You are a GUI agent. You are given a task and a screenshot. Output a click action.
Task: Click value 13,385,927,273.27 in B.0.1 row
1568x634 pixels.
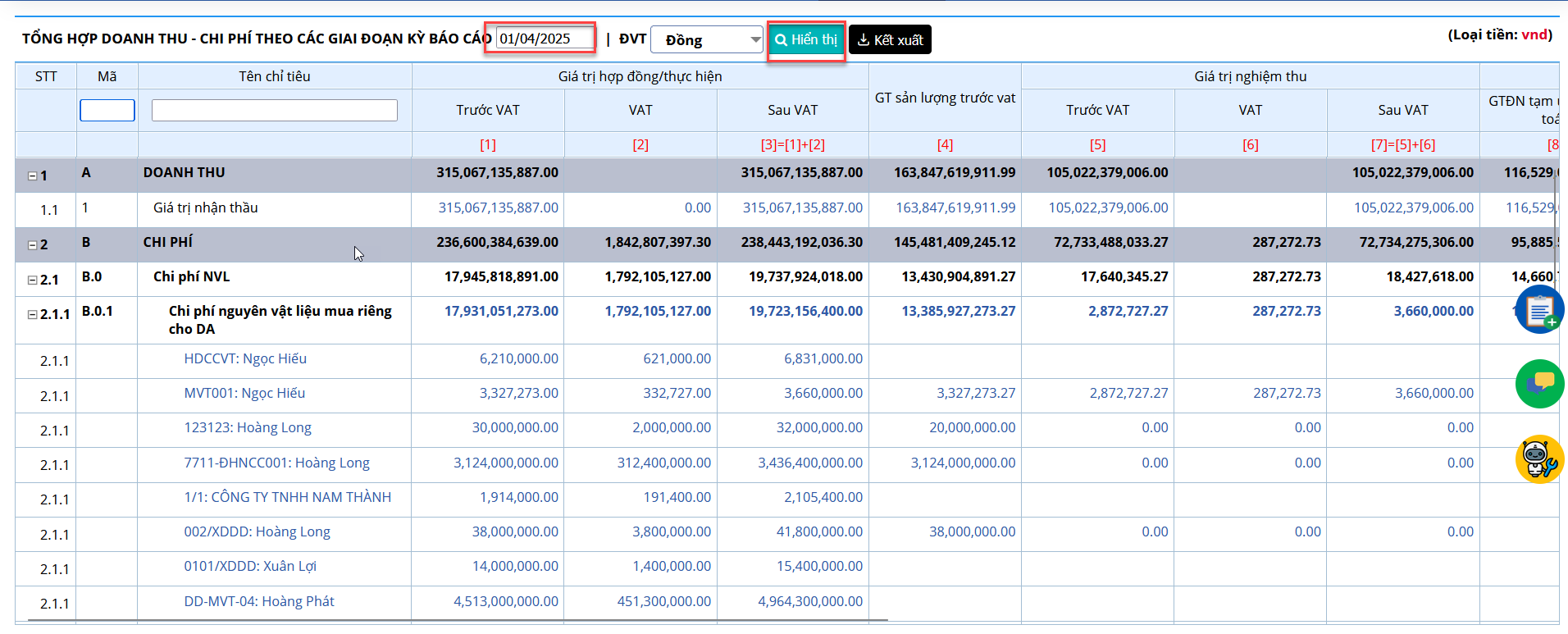click(x=958, y=311)
